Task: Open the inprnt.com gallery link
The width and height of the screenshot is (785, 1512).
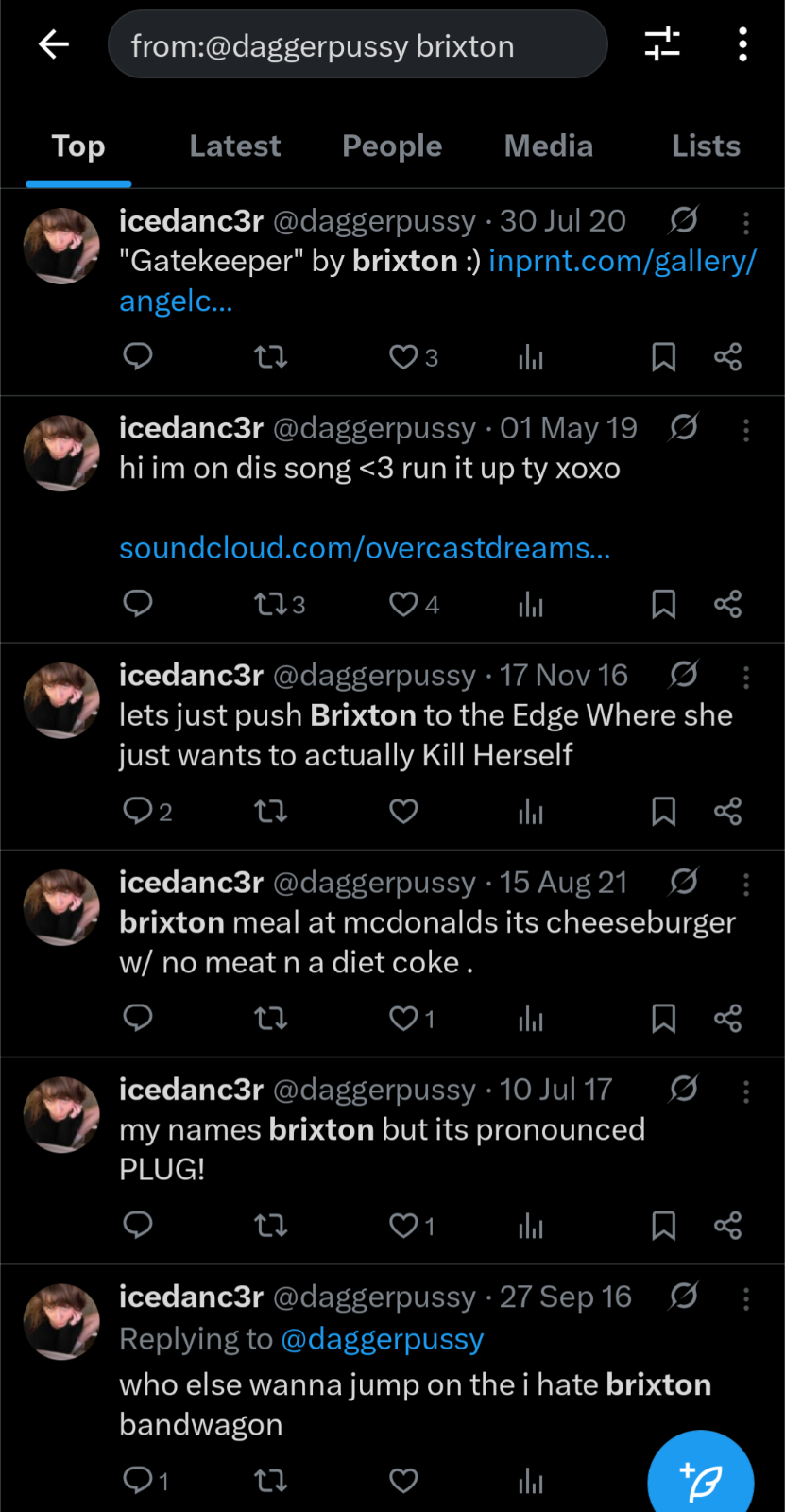Action: (622, 261)
